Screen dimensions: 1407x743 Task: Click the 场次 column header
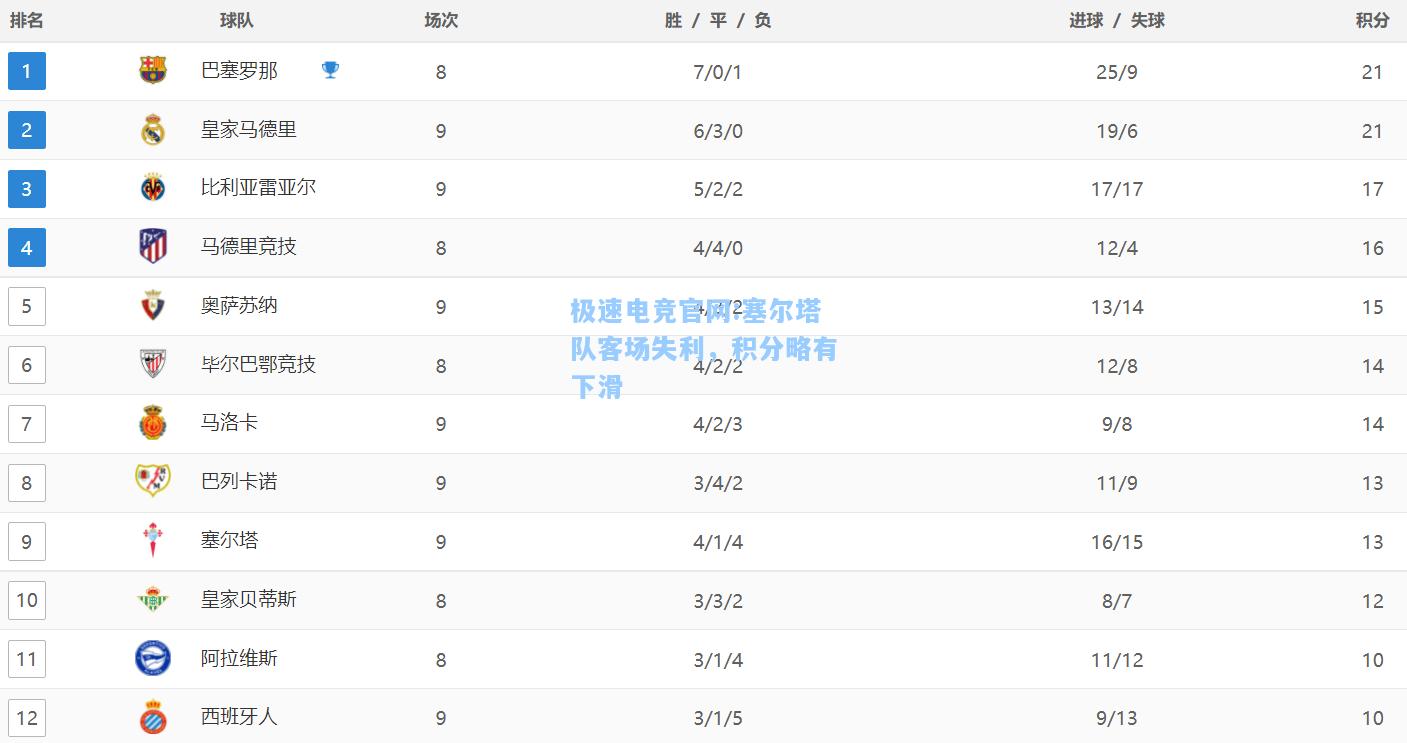pos(441,20)
